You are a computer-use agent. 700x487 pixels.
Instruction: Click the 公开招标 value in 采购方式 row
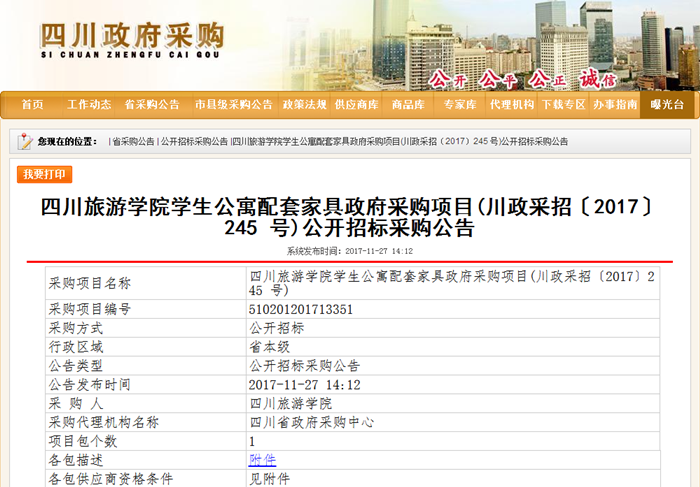point(276,328)
